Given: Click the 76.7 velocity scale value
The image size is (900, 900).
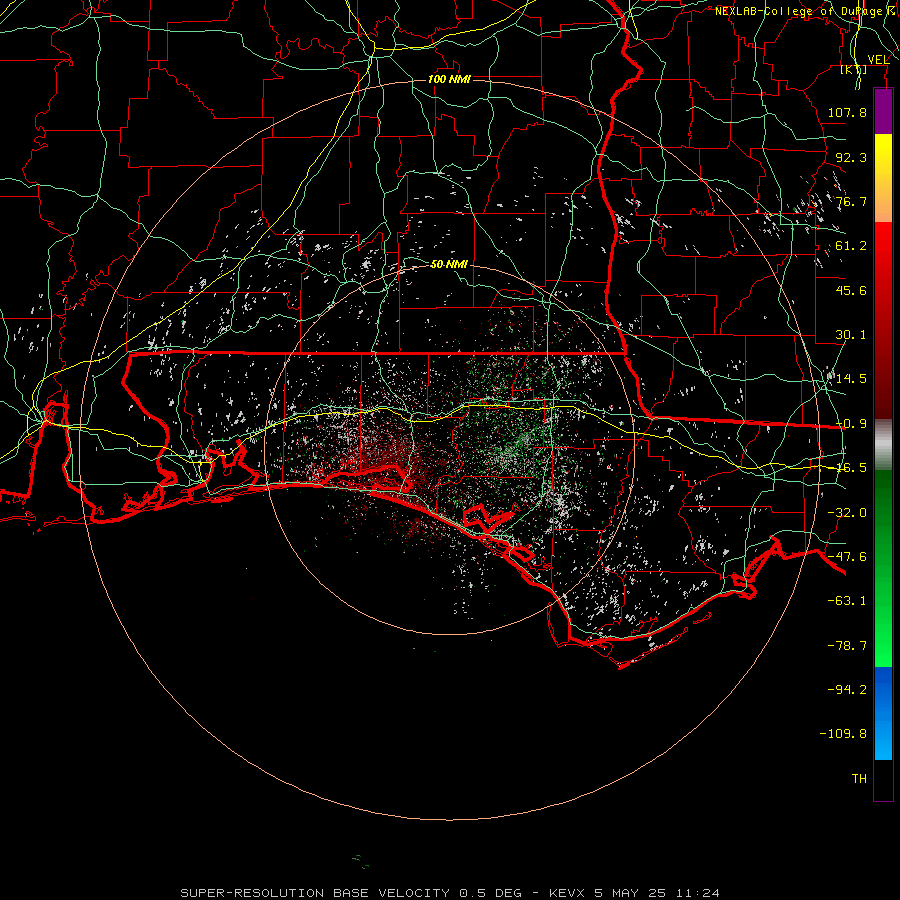Looking at the screenshot, I should [851, 201].
